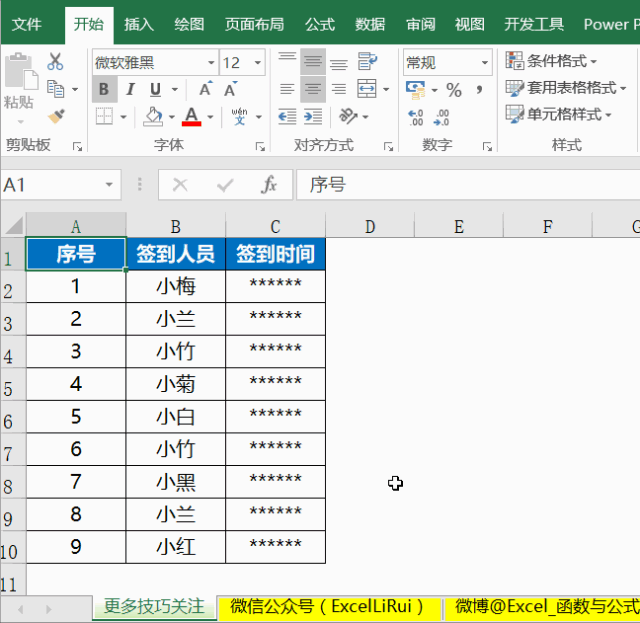This screenshot has height=623, width=640.
Task: Expand the borders dropdown arrow
Action: click(123, 117)
